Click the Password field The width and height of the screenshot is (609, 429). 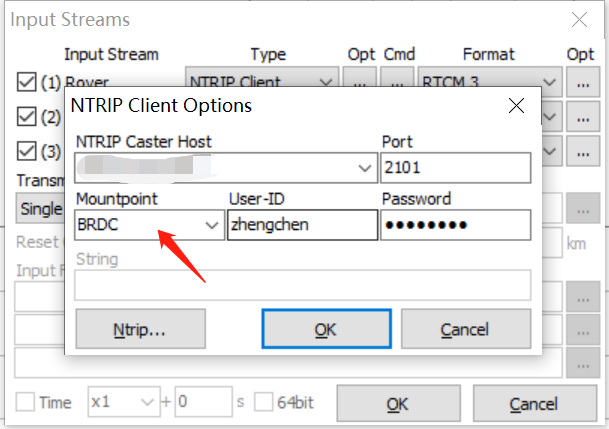point(456,225)
